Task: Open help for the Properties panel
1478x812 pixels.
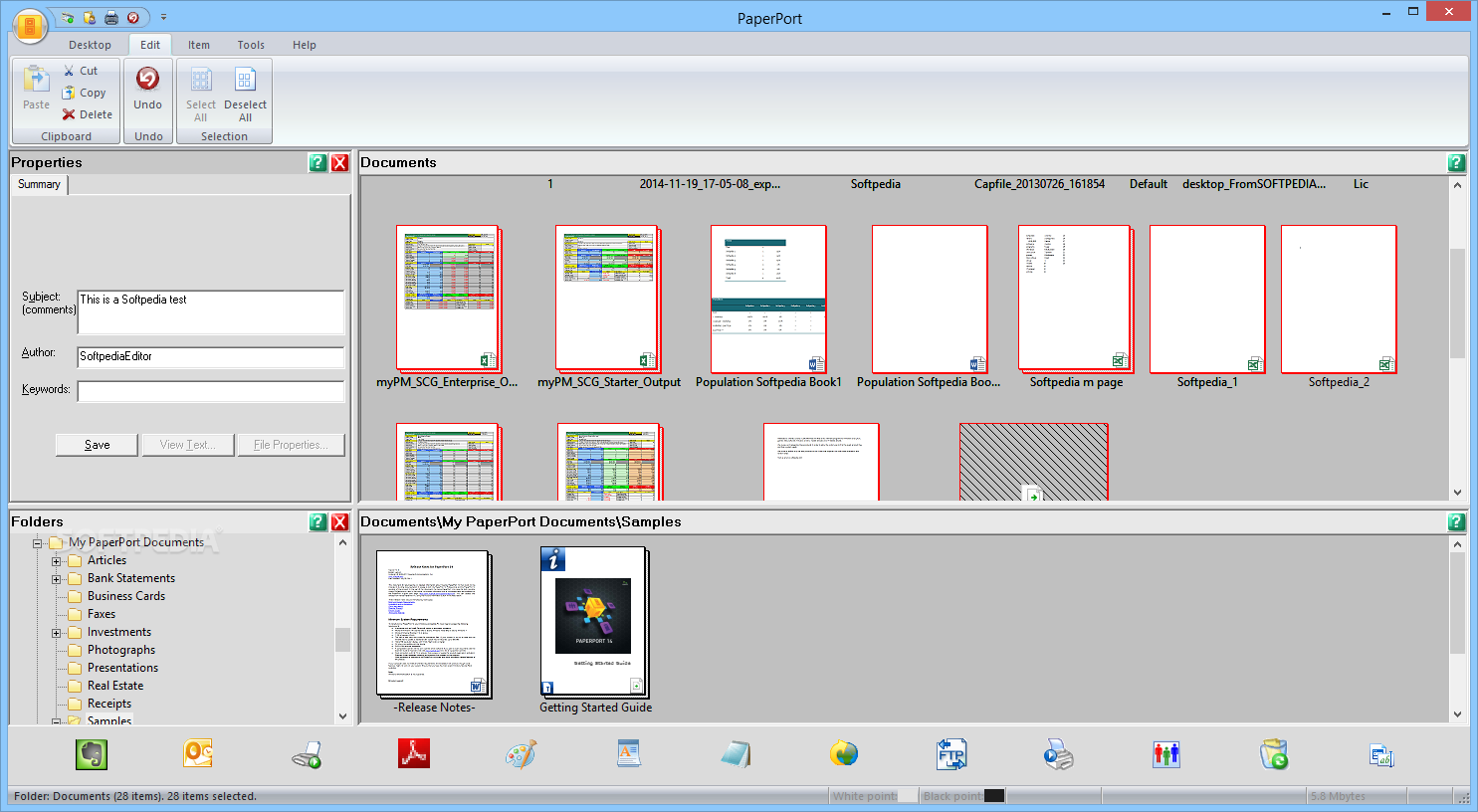Action: [318, 163]
